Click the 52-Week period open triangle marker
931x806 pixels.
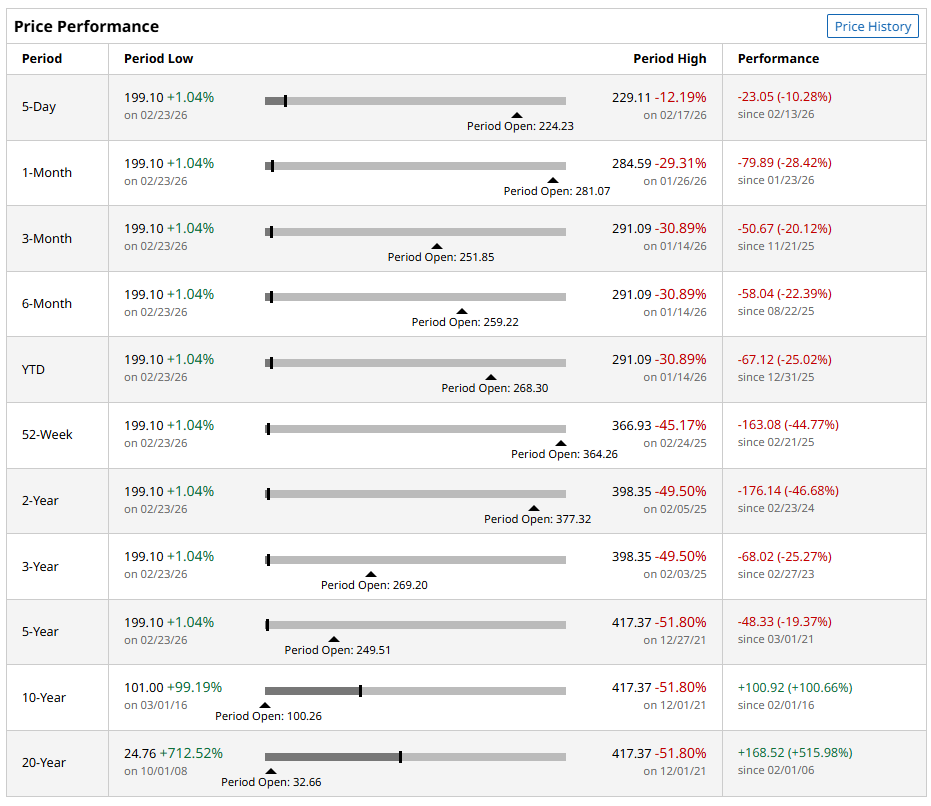(561, 442)
